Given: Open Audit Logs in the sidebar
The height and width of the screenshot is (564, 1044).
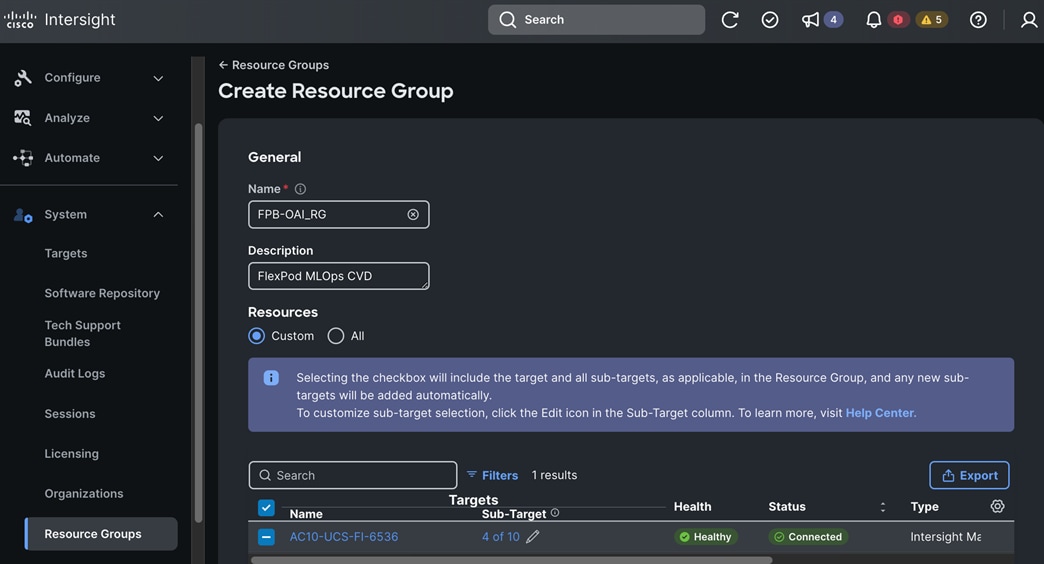Looking at the screenshot, I should point(75,374).
